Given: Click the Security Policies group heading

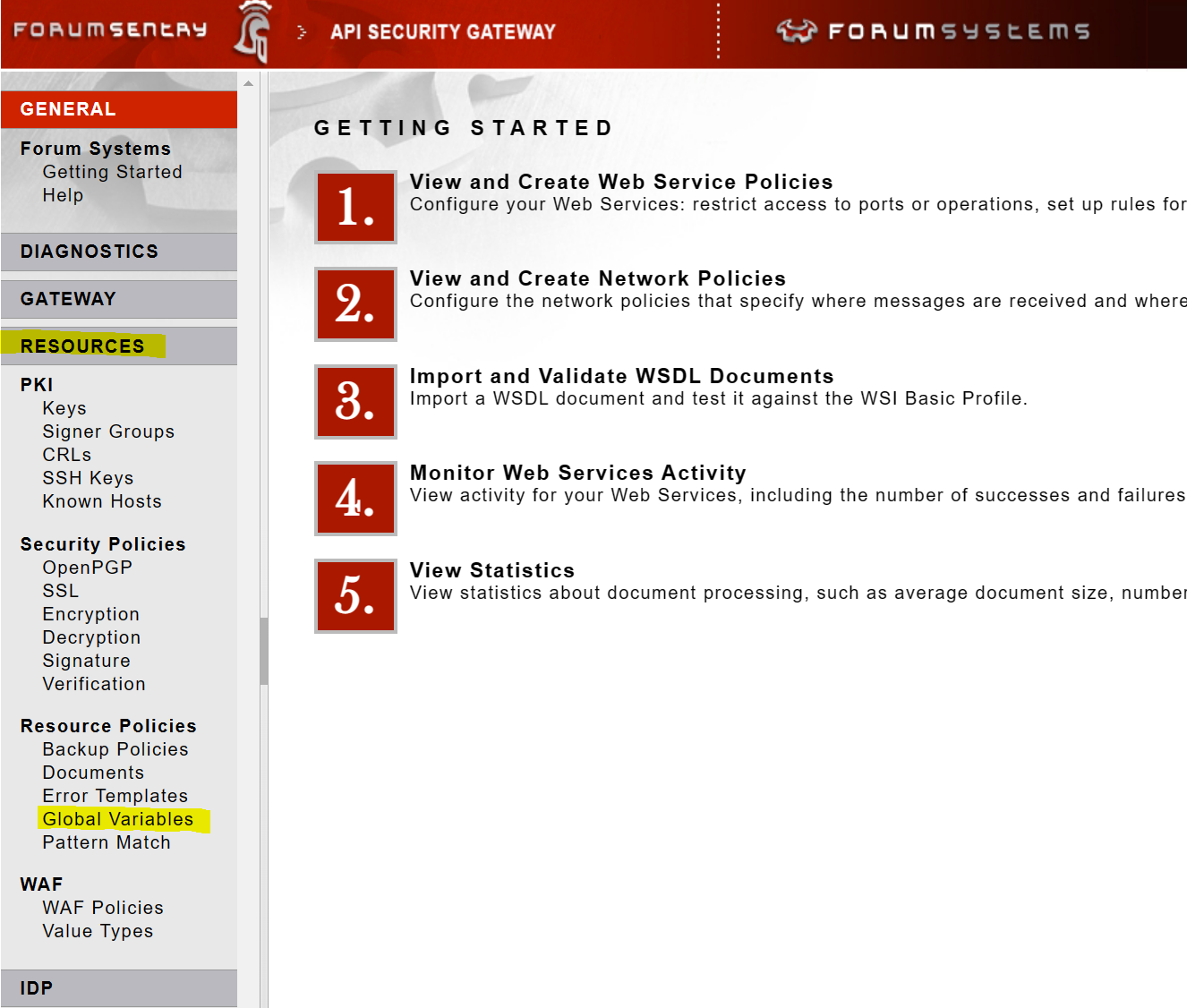Looking at the screenshot, I should 103,544.
